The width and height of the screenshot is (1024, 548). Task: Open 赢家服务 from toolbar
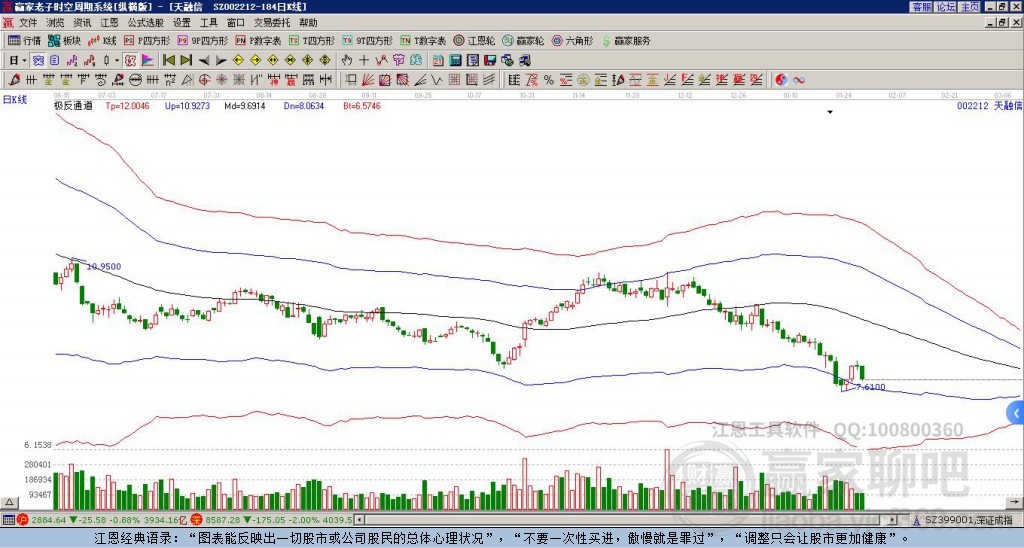(626, 40)
